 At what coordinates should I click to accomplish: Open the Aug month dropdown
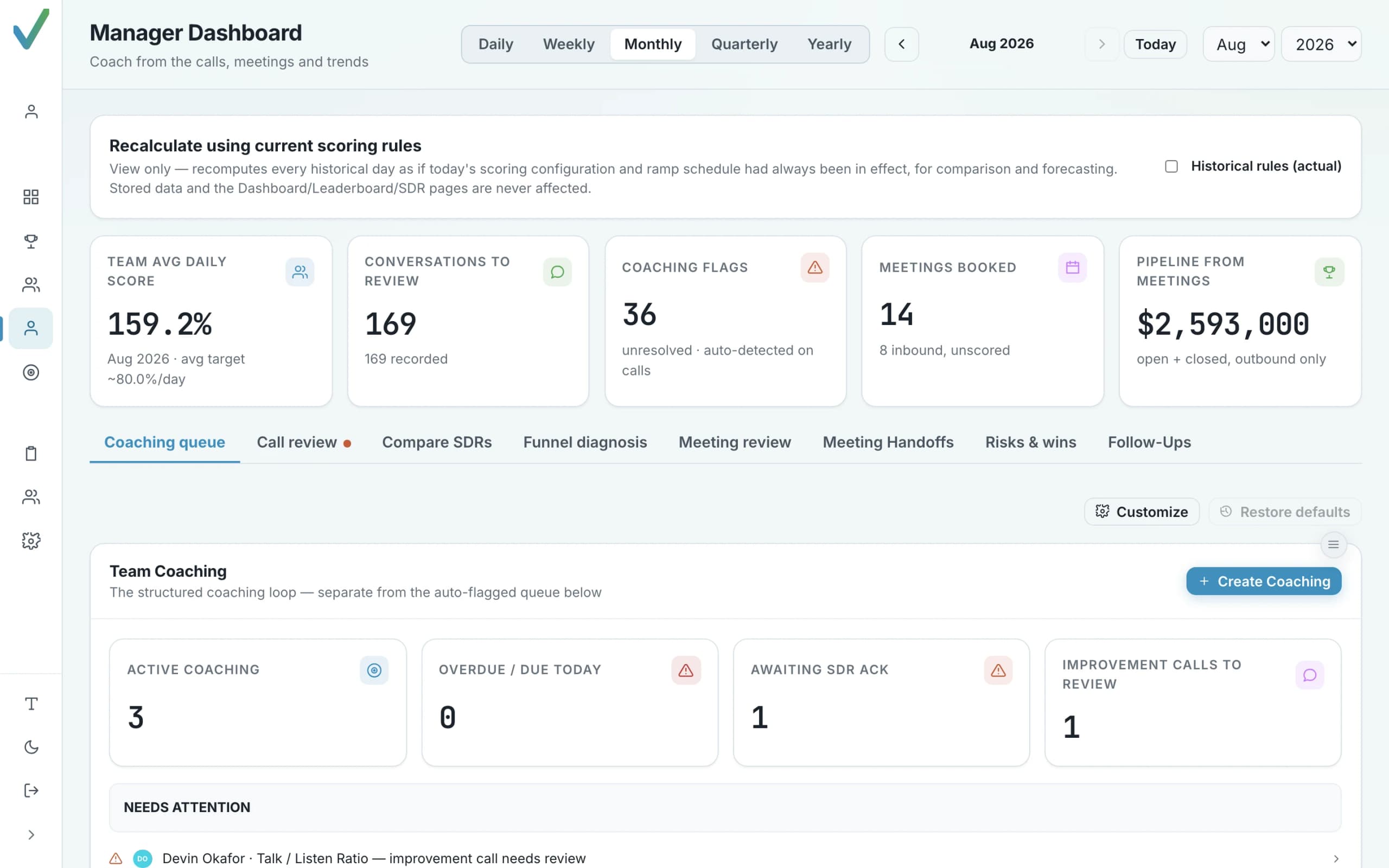(1239, 44)
